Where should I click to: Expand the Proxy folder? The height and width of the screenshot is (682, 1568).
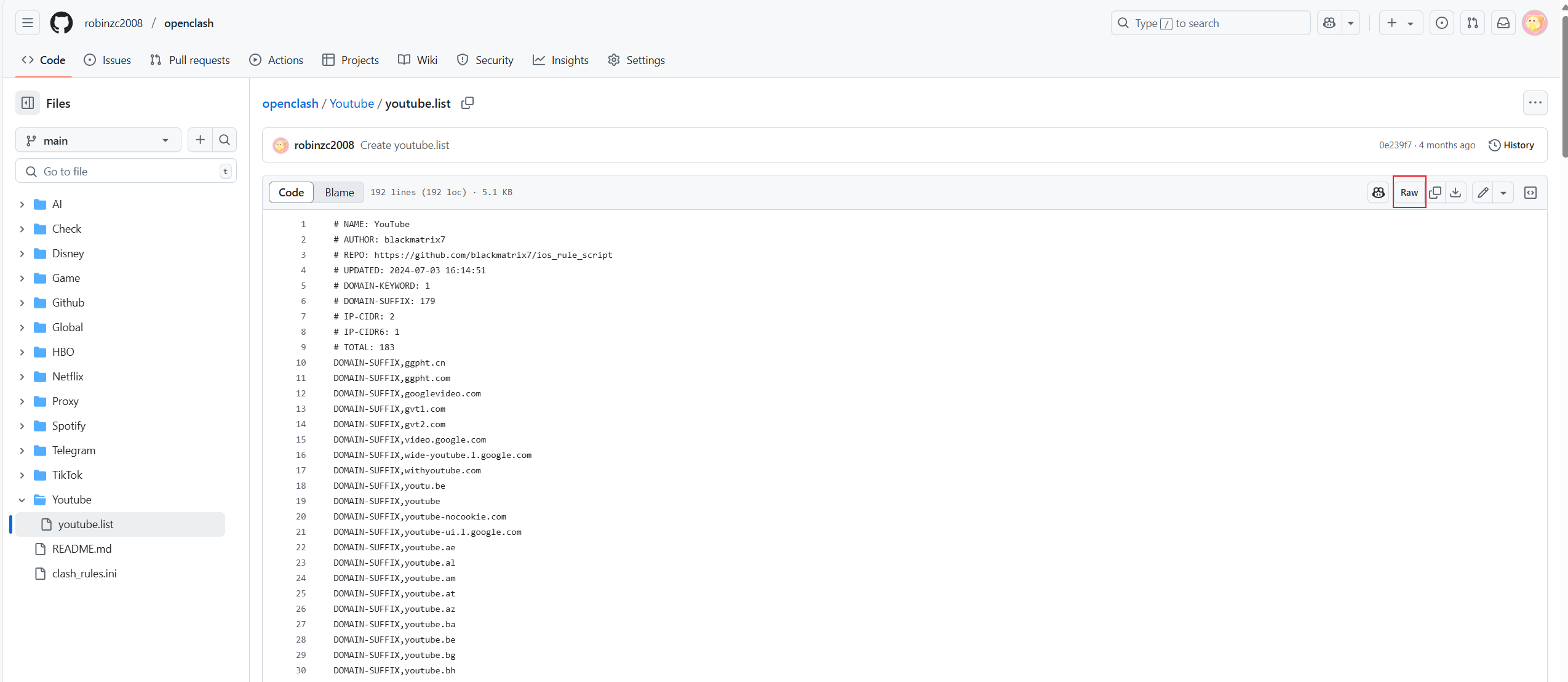(22, 401)
